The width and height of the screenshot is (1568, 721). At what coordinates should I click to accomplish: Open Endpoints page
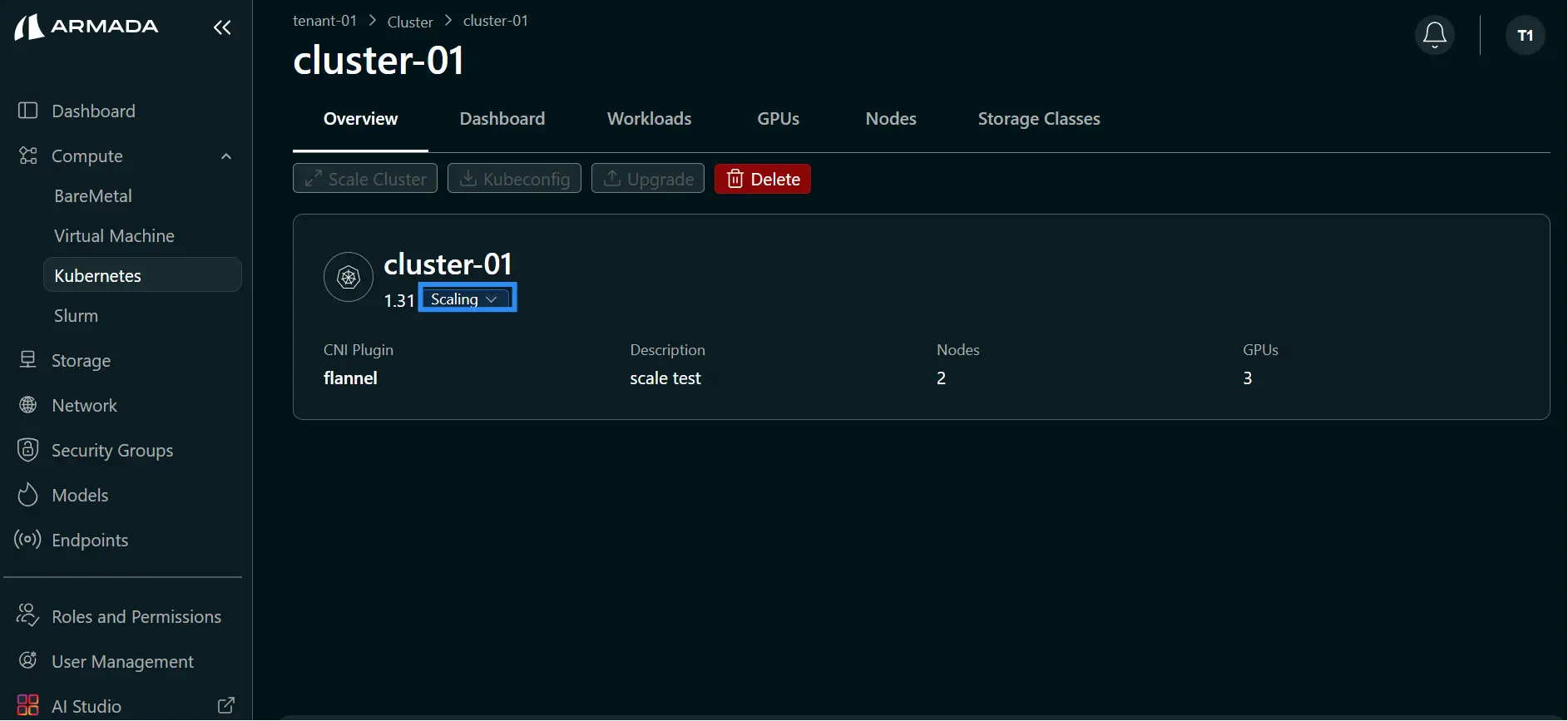pyautogui.click(x=90, y=540)
